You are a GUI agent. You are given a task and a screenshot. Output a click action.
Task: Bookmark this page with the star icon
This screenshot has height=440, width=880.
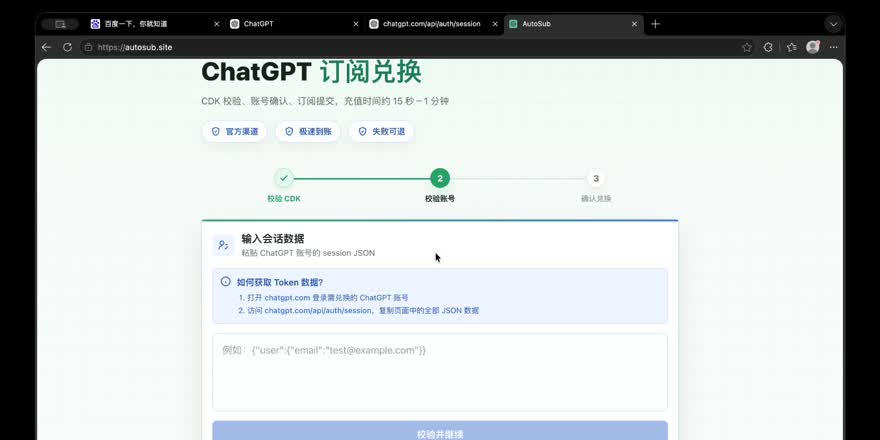747,48
